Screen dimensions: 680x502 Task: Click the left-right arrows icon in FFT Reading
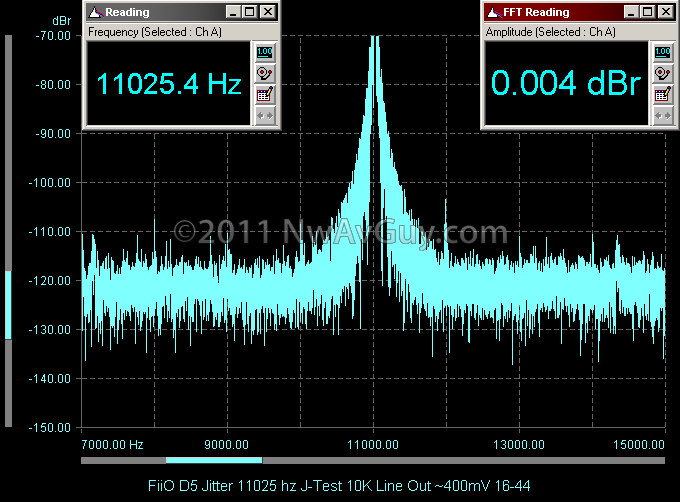pos(662,115)
